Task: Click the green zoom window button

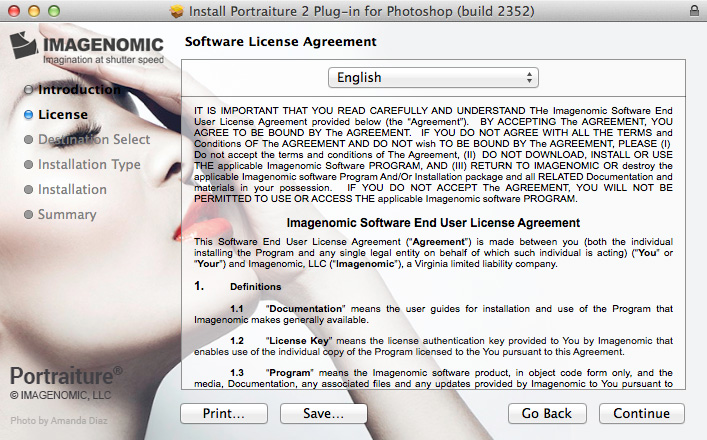Action: (54, 11)
